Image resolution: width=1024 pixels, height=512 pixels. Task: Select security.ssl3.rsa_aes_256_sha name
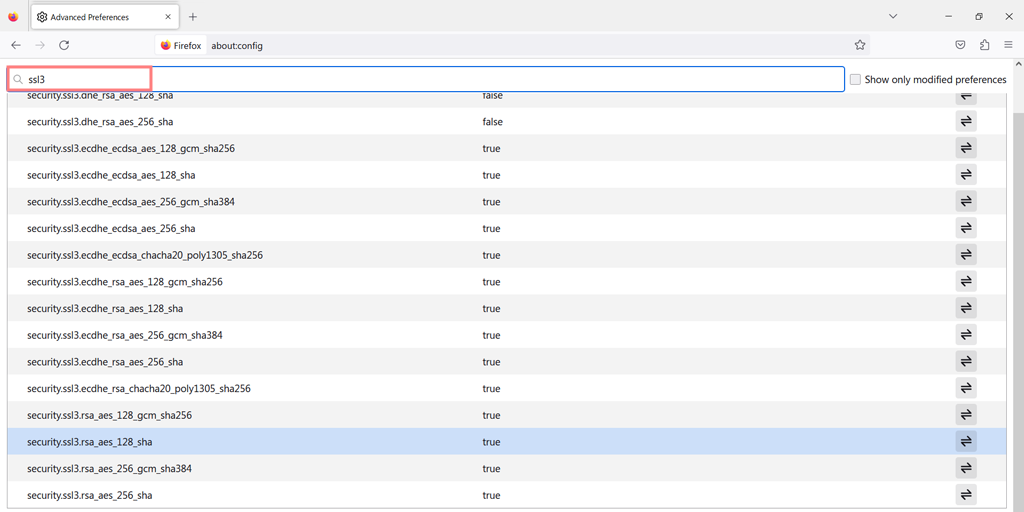89,495
